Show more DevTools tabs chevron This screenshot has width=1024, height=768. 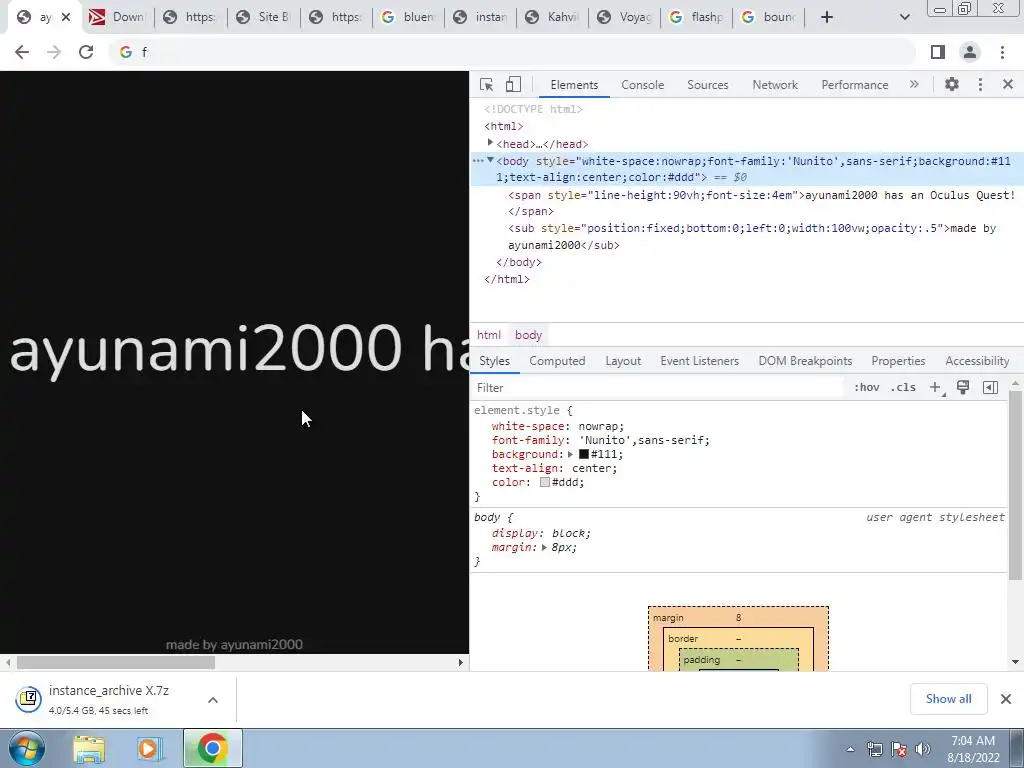point(914,84)
